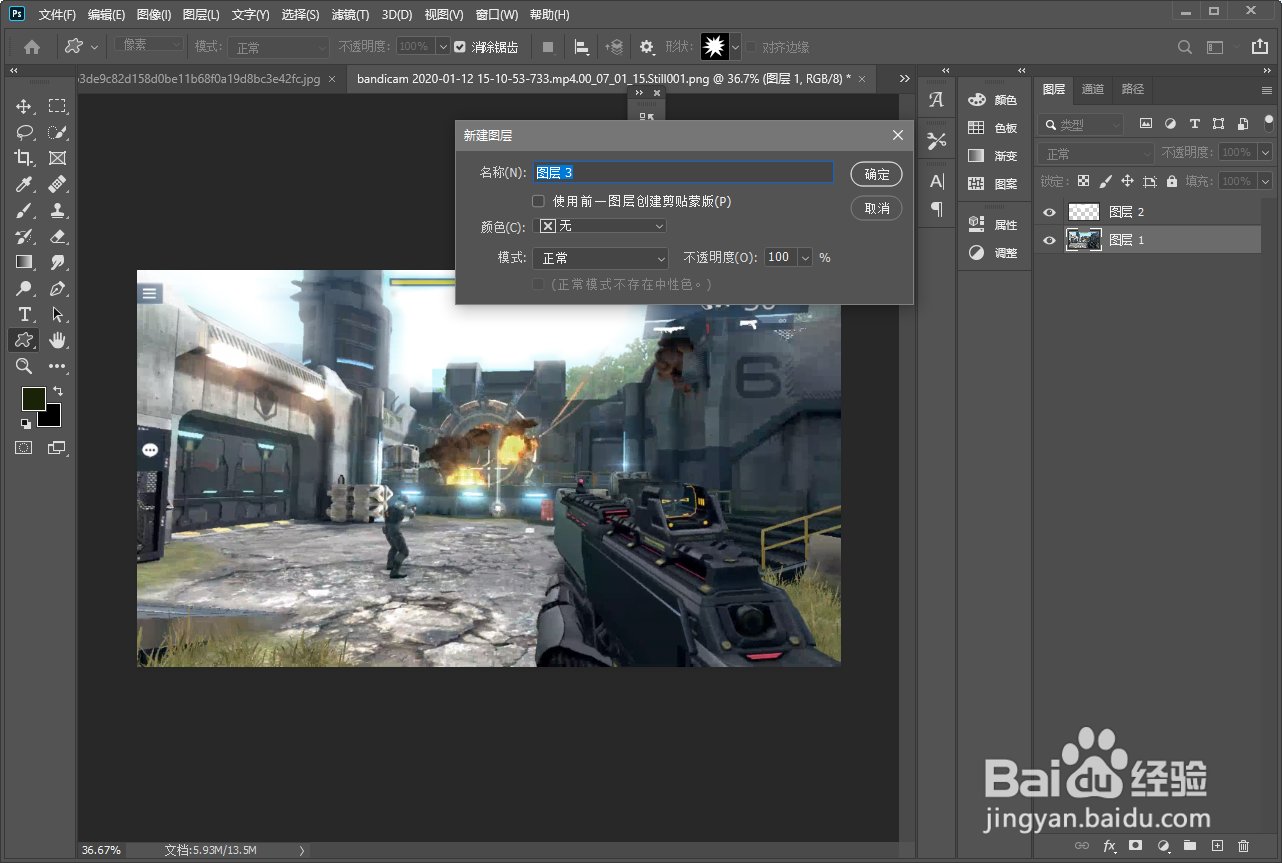The height and width of the screenshot is (863, 1282).
Task: Select the Eyedropper tool
Action: (24, 184)
